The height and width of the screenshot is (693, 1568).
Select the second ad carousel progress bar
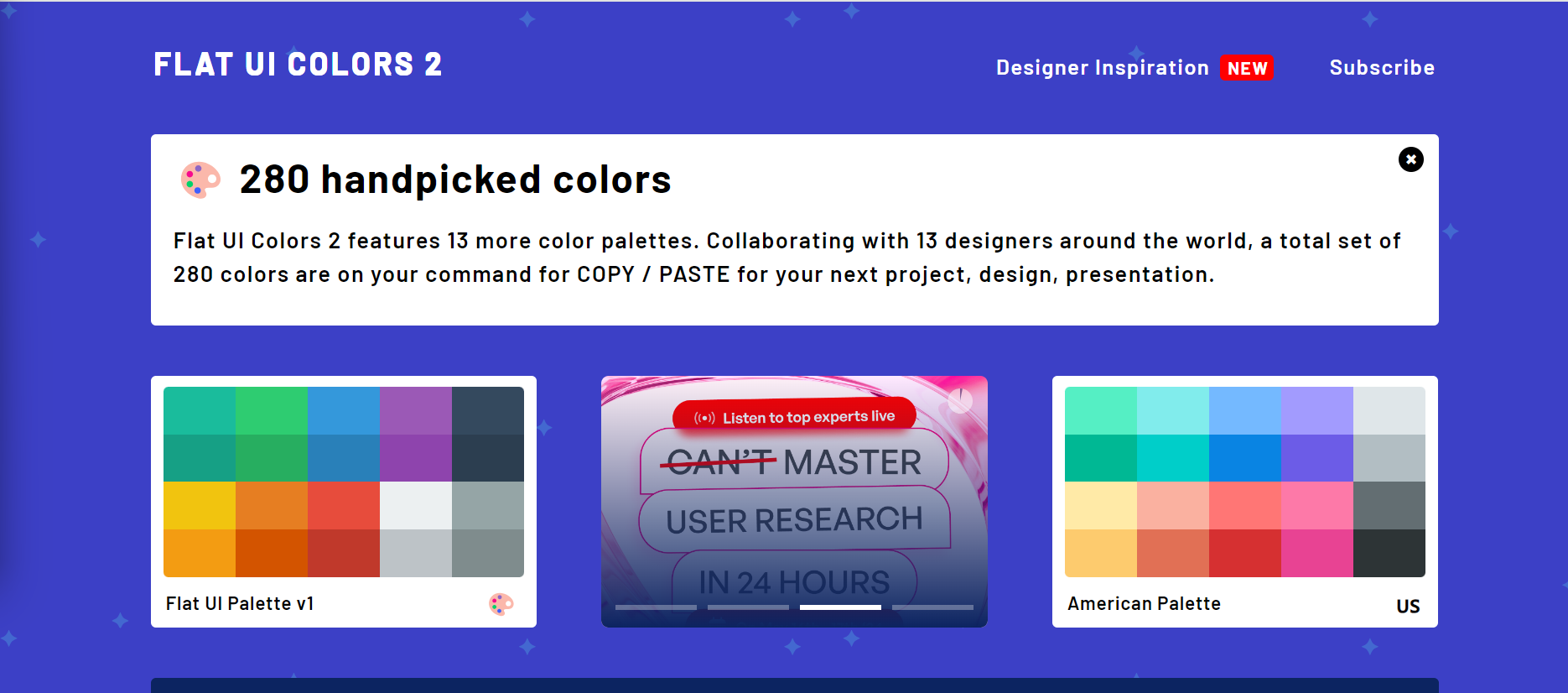748,607
